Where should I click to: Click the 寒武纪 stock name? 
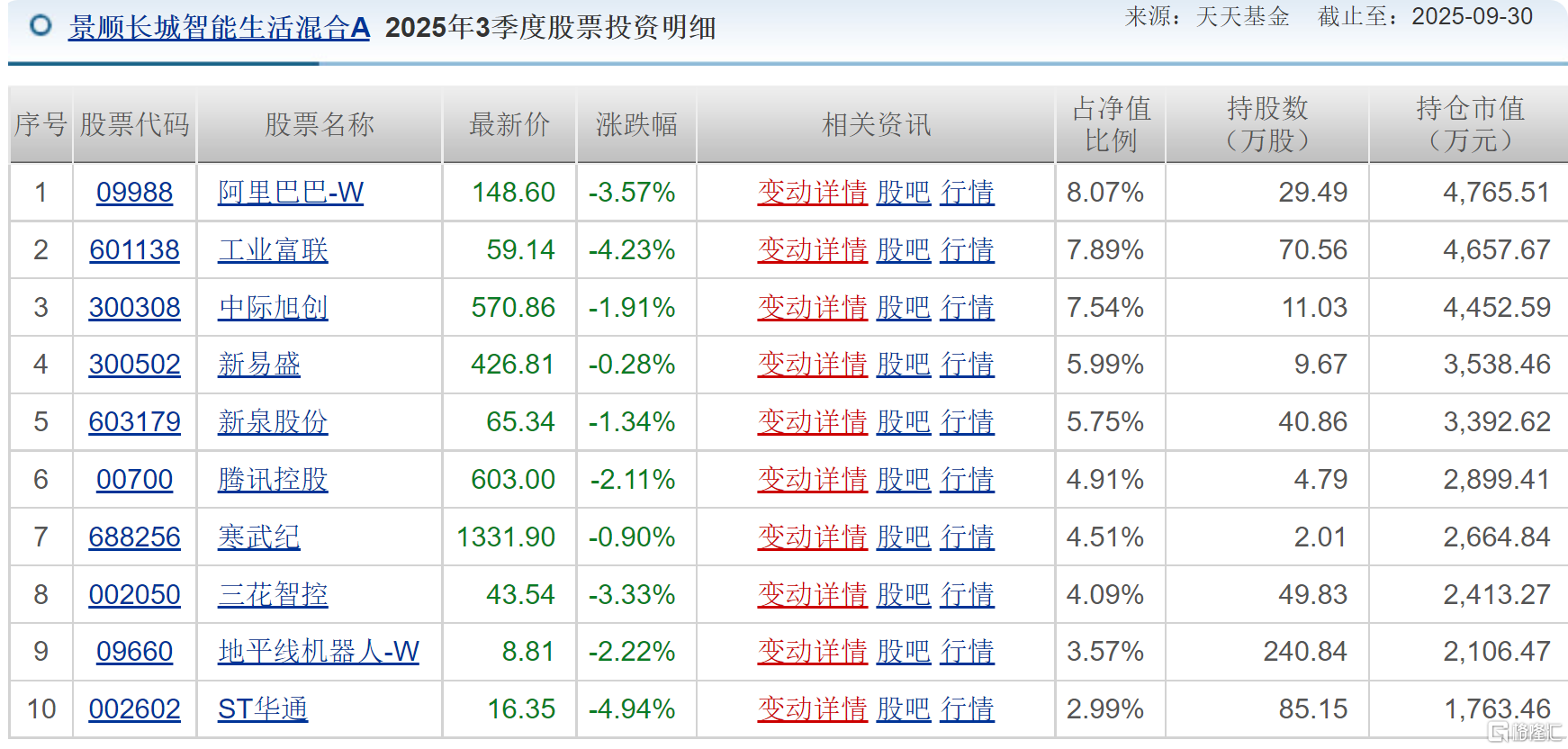point(259,537)
